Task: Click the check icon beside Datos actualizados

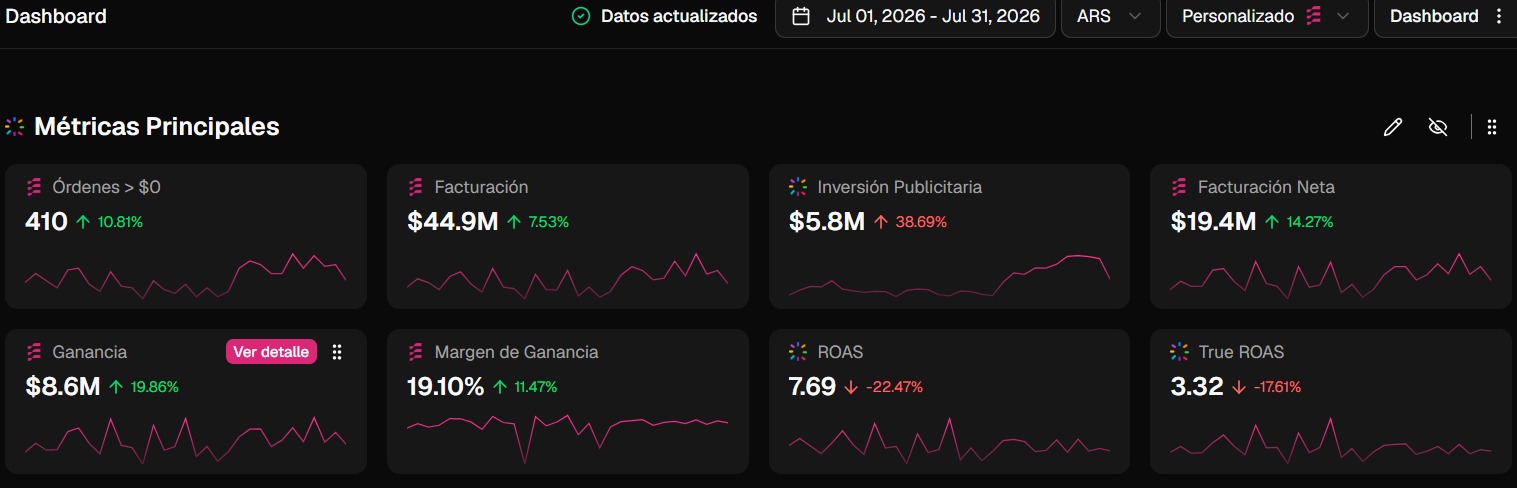Action: (580, 16)
